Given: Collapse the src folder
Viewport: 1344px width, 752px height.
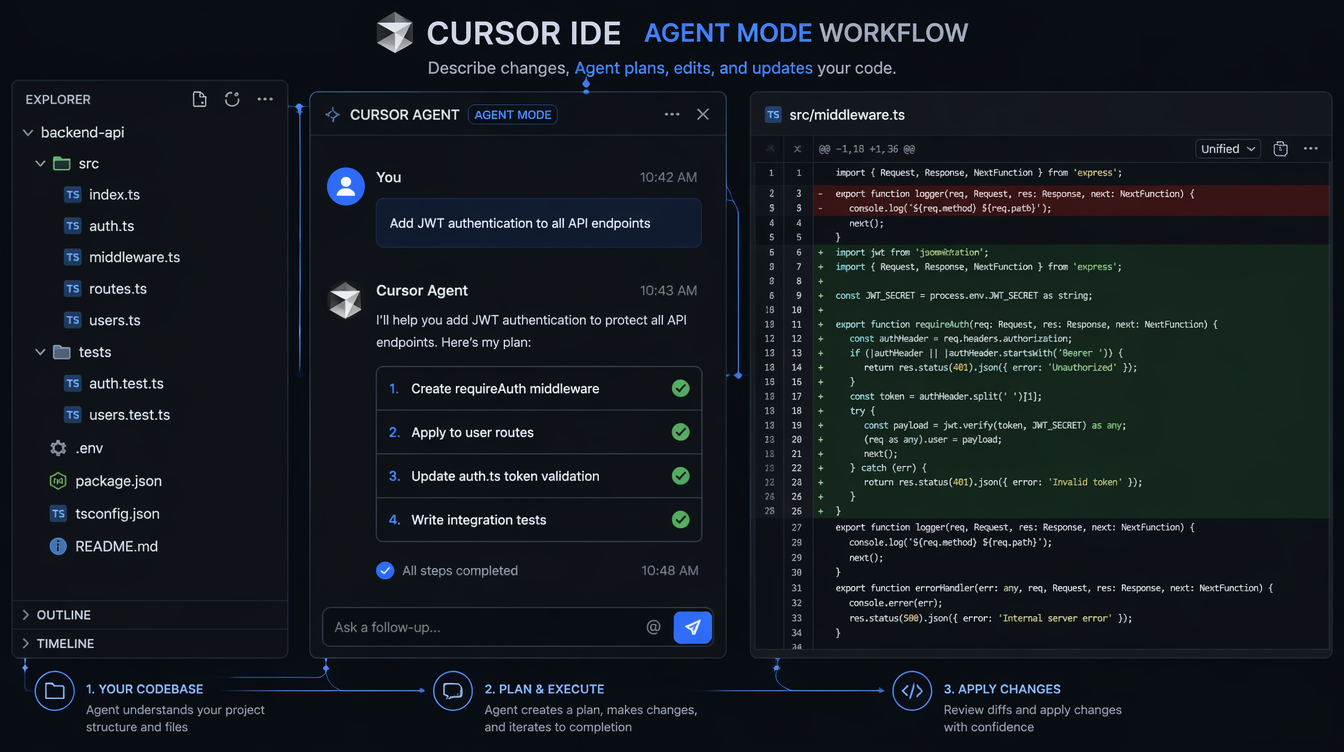Looking at the screenshot, I should click(40, 163).
